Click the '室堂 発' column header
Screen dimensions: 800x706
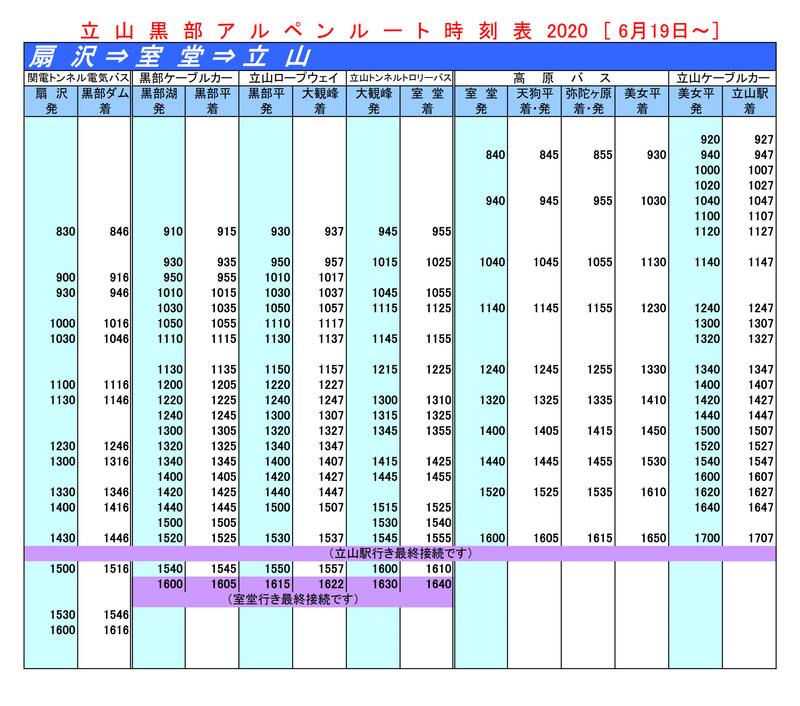[x=481, y=101]
